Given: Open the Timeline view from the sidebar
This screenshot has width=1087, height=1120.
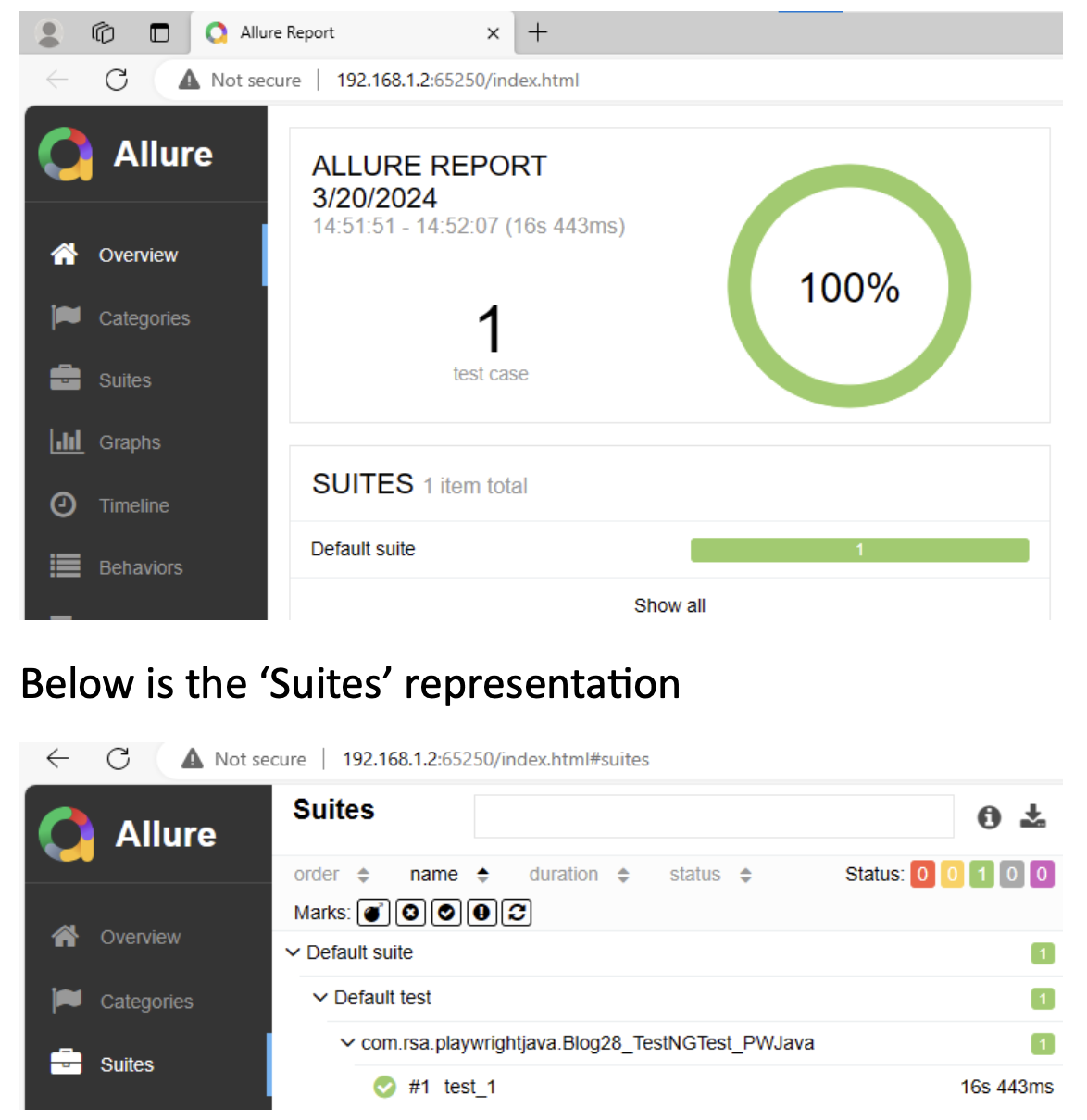Looking at the screenshot, I should pos(133,505).
